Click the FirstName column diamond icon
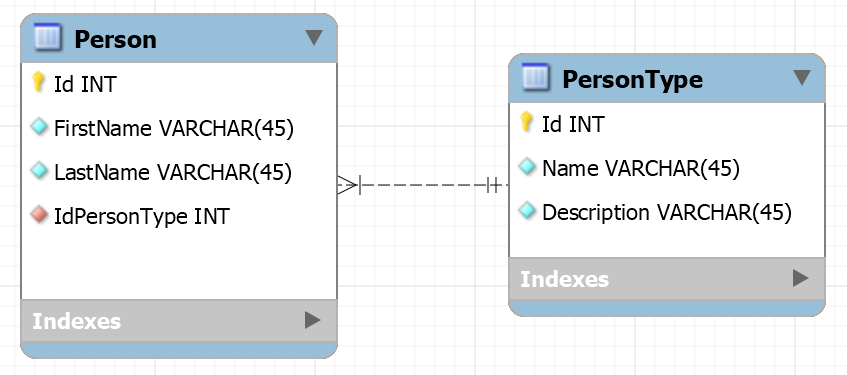The image size is (847, 375). click(x=39, y=127)
